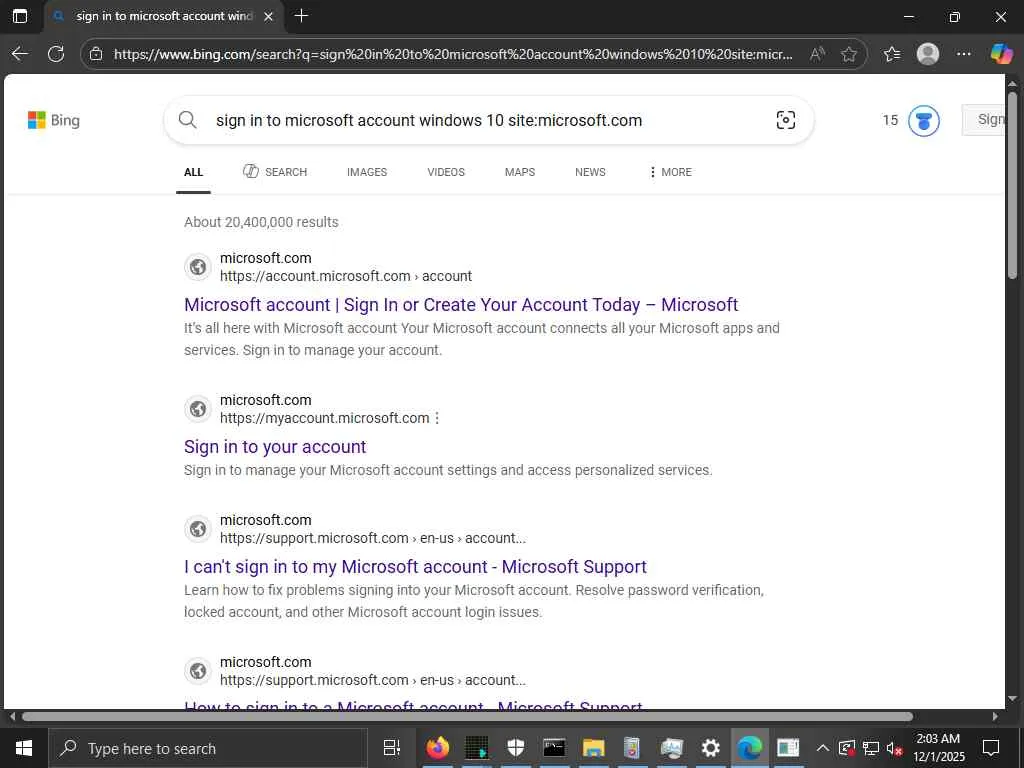The height and width of the screenshot is (768, 1024).
Task: Click the horizontal scrollbar thumb
Action: [467, 716]
